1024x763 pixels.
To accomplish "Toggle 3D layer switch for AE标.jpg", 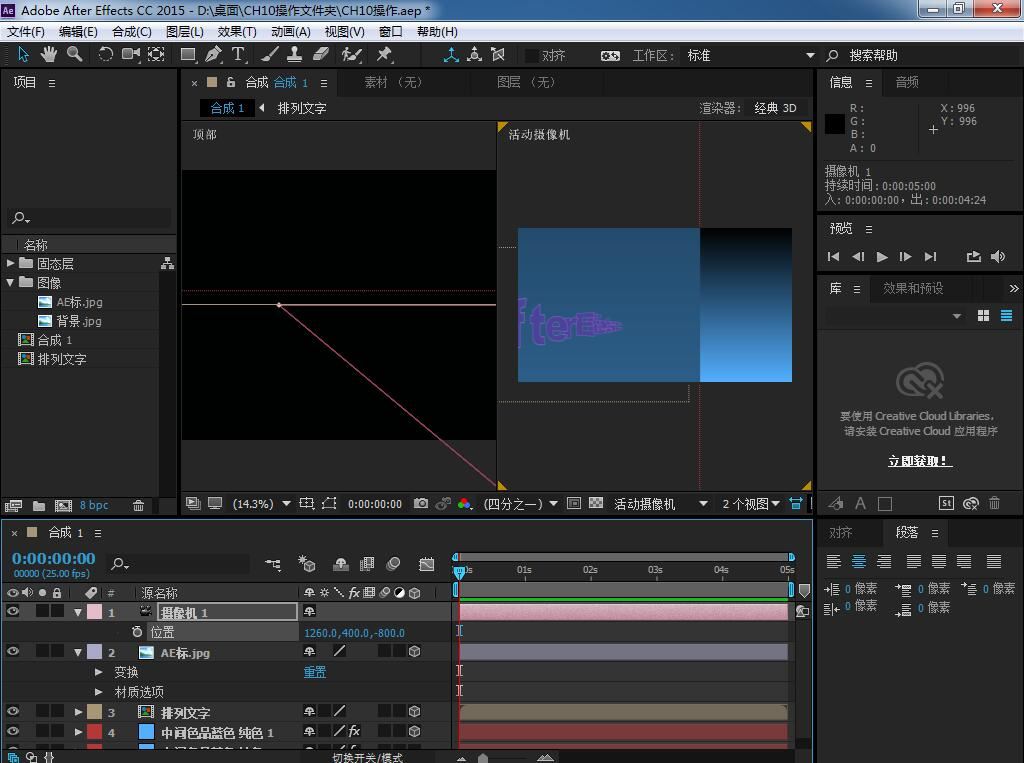I will coord(414,651).
